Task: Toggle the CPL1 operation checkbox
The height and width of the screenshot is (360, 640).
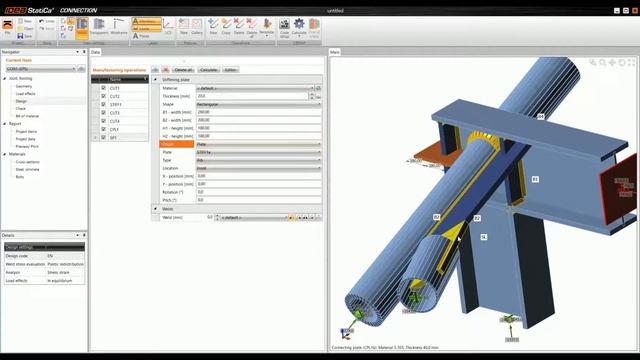Action: pos(103,129)
